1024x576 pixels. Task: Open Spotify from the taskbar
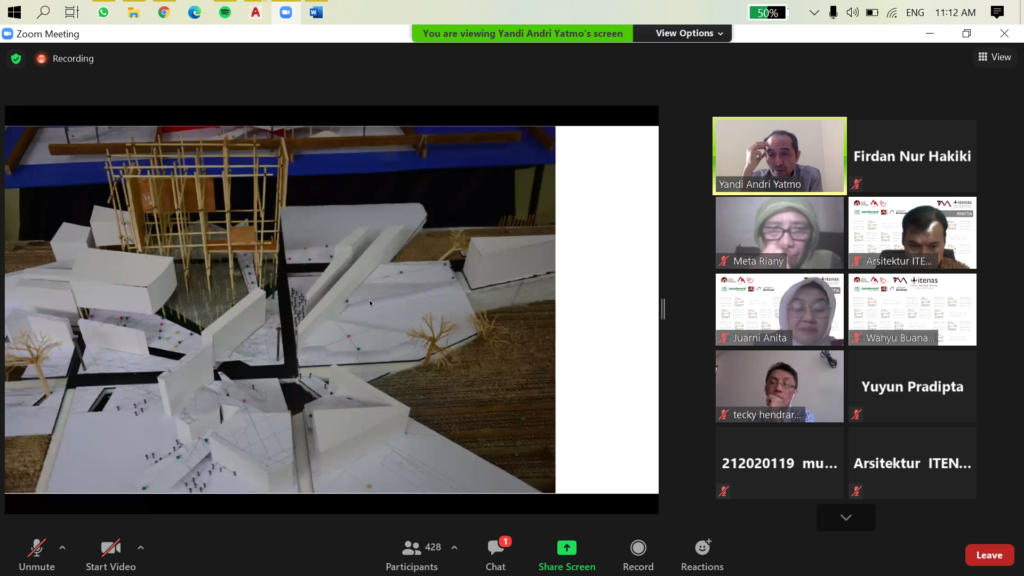(x=225, y=12)
